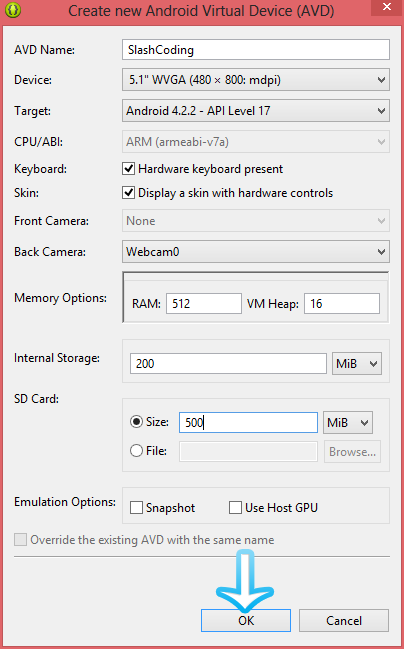Expand the Back Camera dropdown showing Webcam0

[256, 251]
